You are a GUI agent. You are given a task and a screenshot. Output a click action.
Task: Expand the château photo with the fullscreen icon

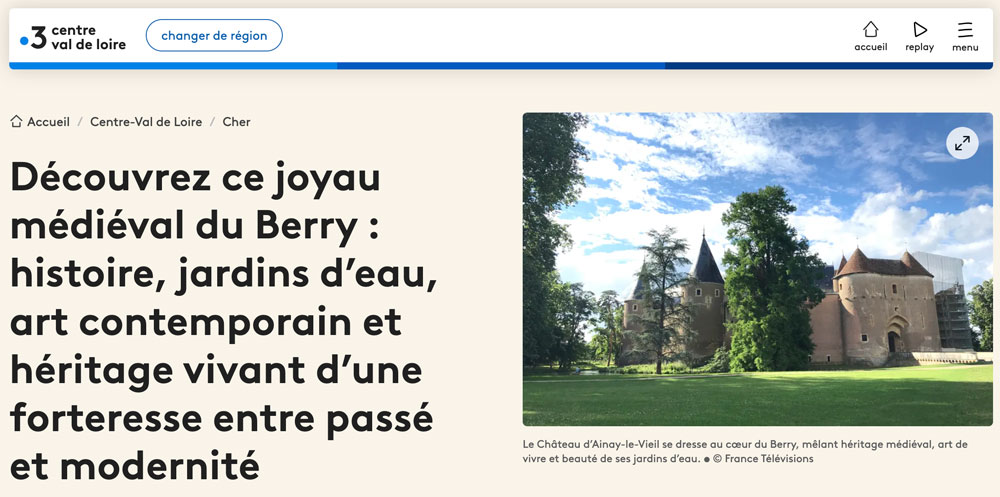[x=962, y=143]
